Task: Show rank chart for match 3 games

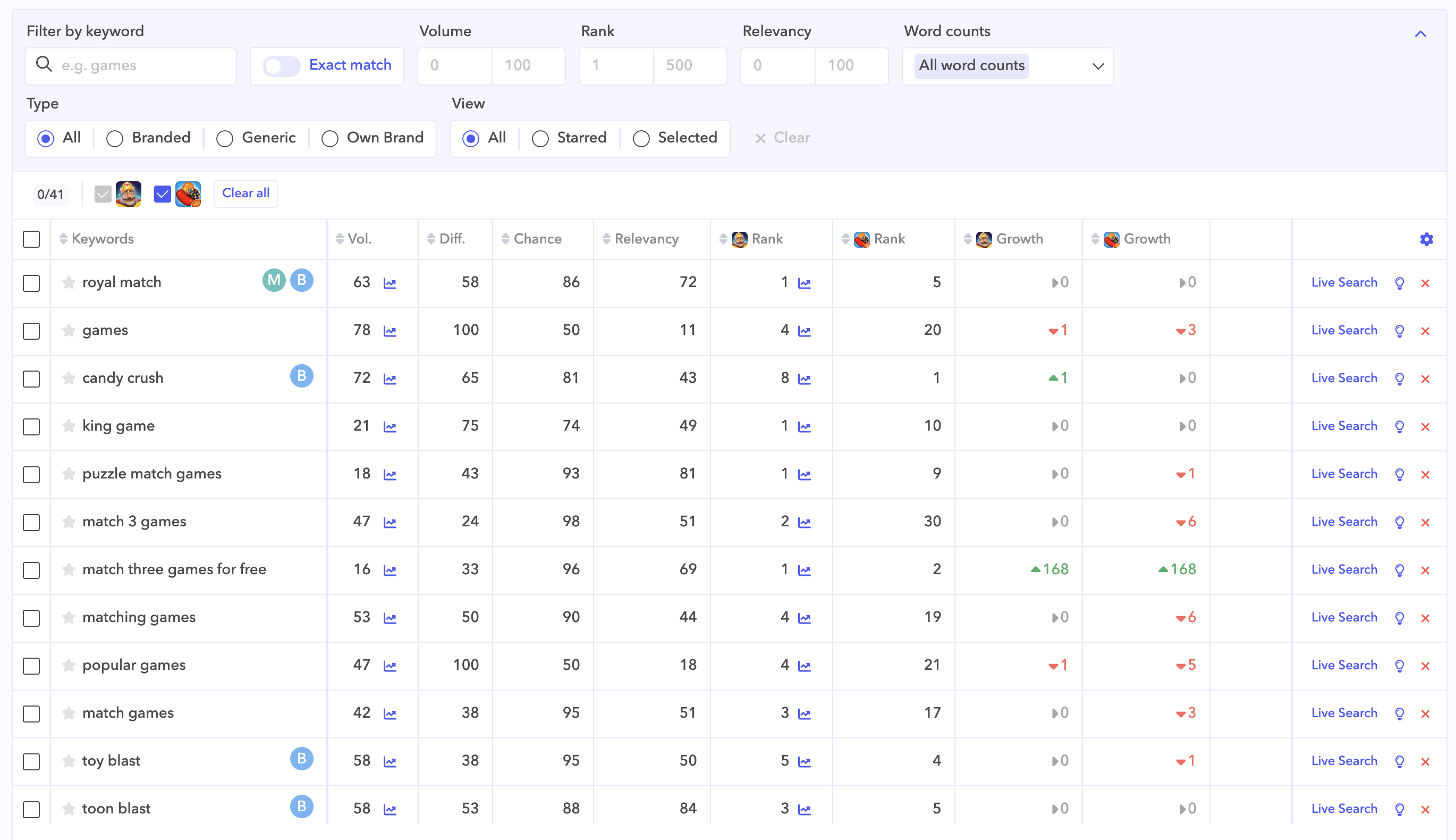Action: pos(805,523)
